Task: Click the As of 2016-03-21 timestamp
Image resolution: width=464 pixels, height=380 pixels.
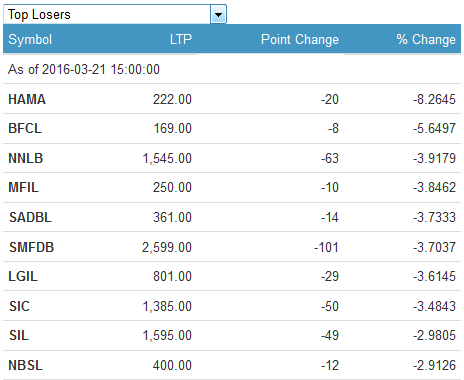Action: coord(84,69)
